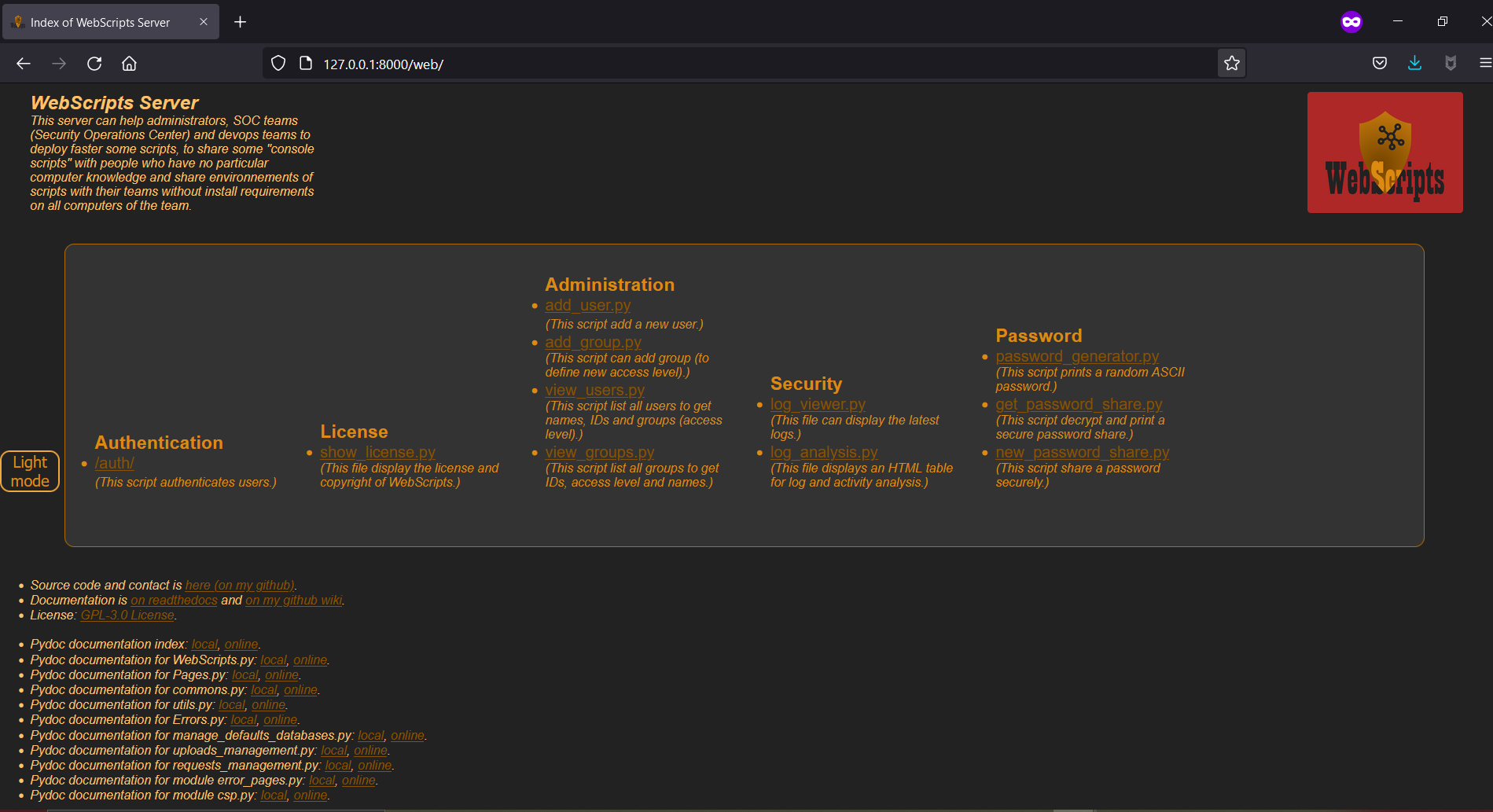Open show_license.py under License
Screen dimensions: 1493x812
(x=377, y=452)
